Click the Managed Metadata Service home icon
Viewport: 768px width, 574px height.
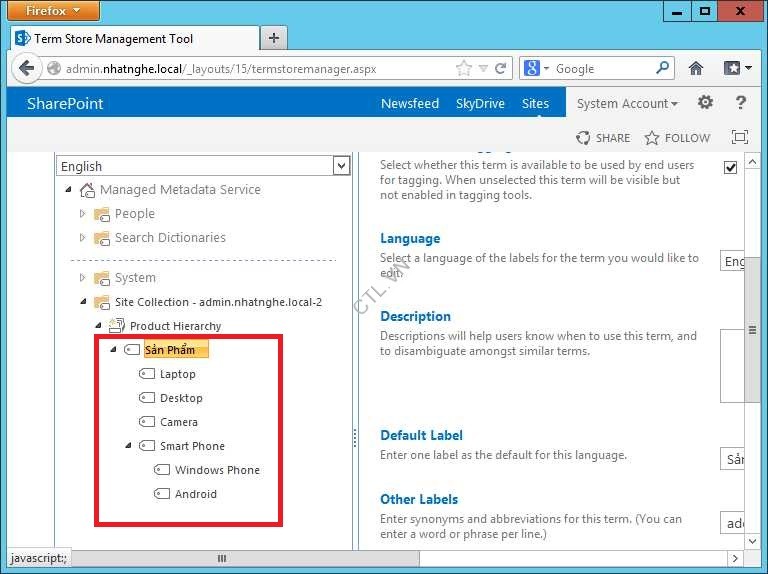(88, 190)
